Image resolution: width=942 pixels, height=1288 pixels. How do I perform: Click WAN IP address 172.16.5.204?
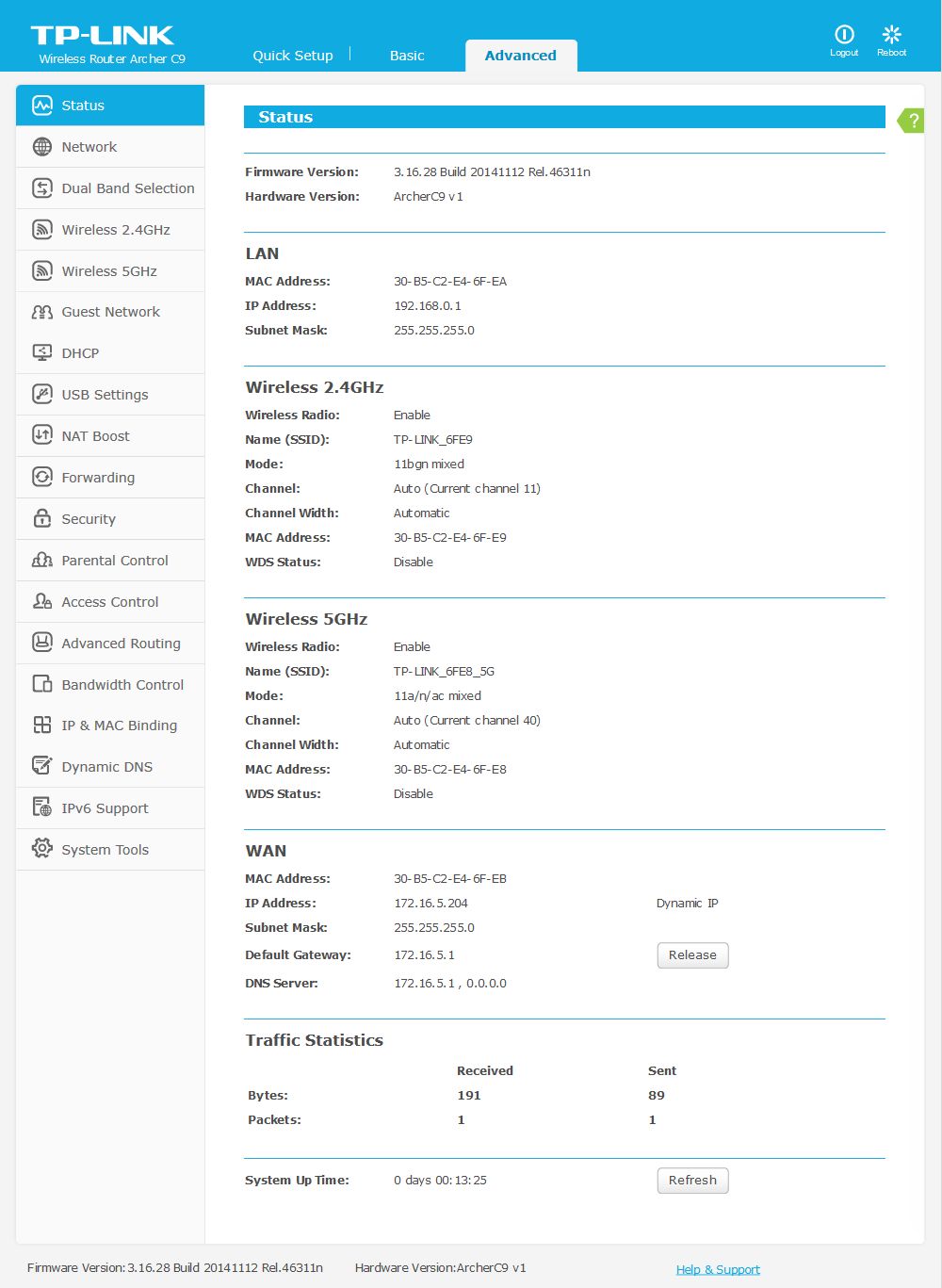tap(430, 904)
